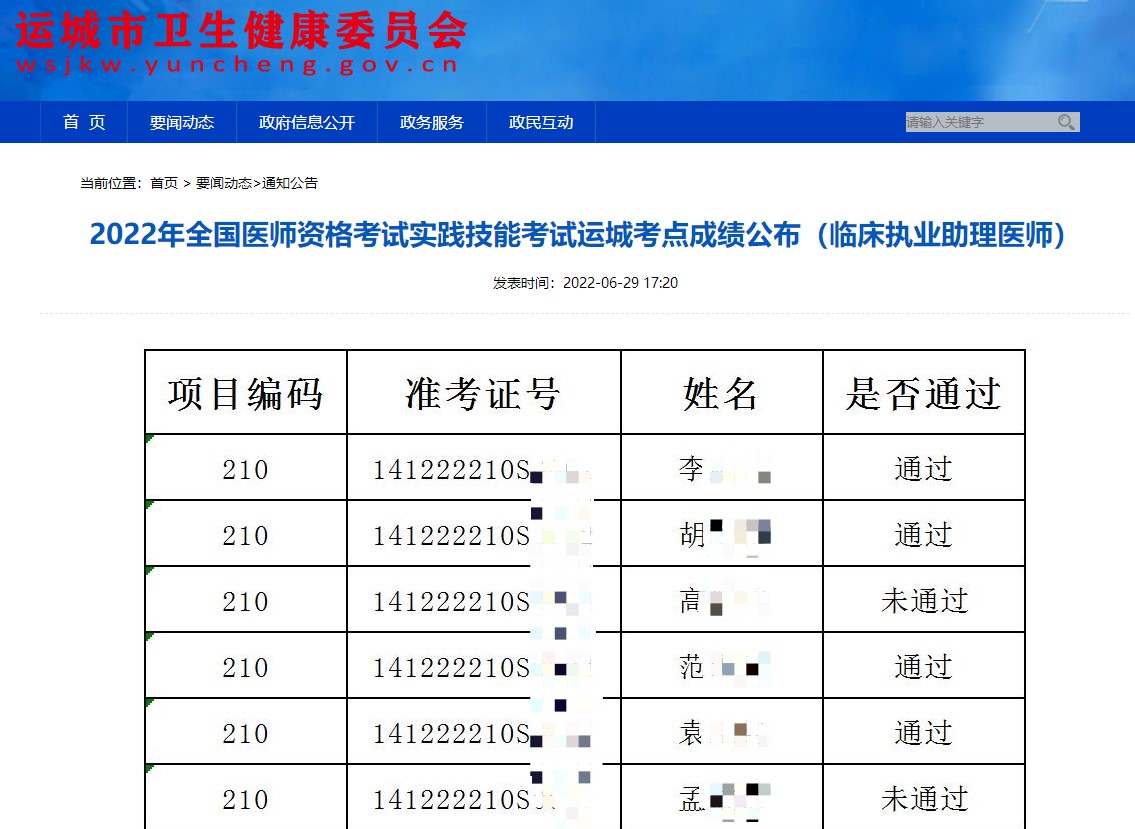Click the 运城市卫生健康委员会 site title logo

[241, 32]
